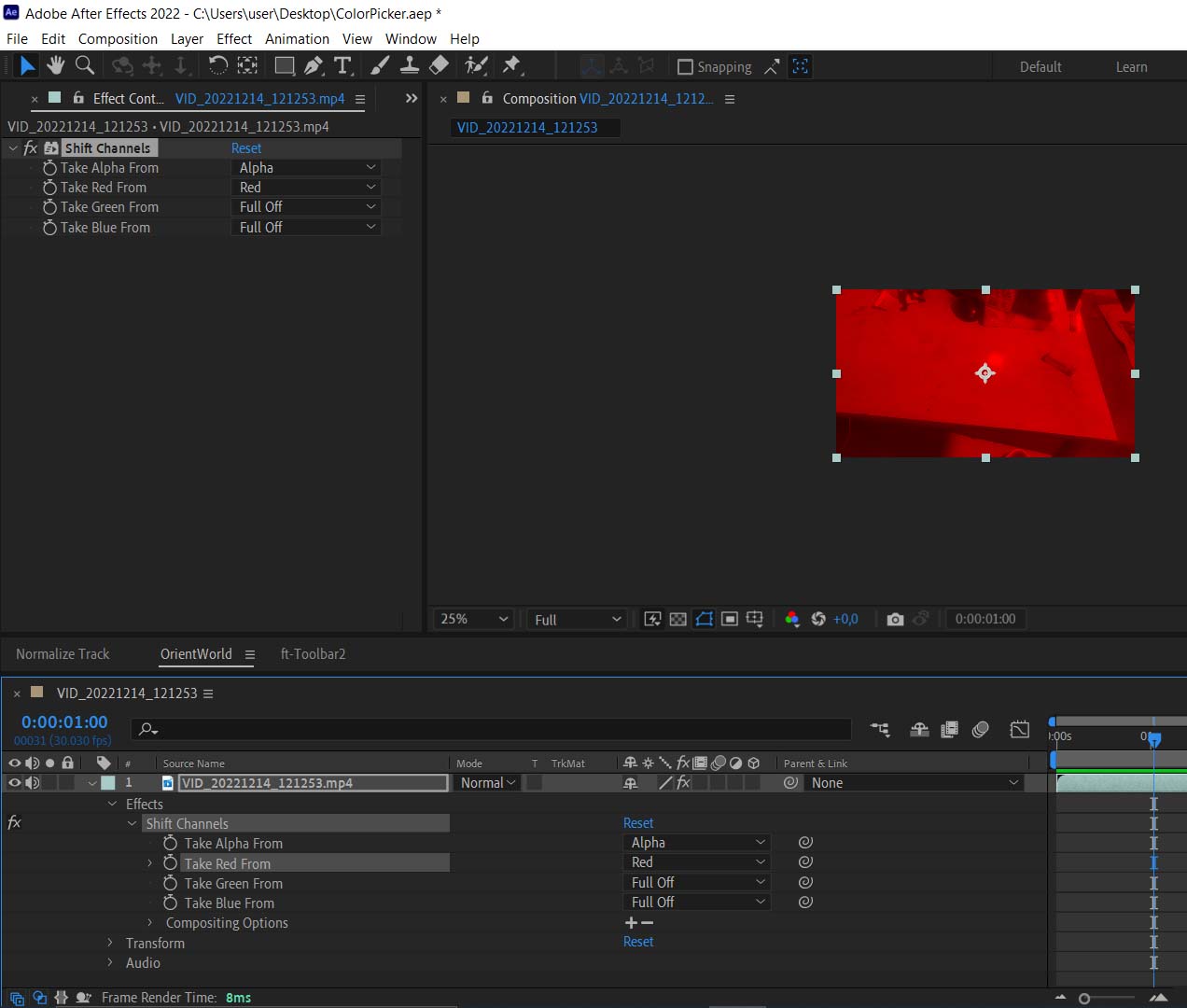Hide the VID_20221214_121253.mp4 layer visibility
The image size is (1187, 1008).
pyautogui.click(x=14, y=782)
